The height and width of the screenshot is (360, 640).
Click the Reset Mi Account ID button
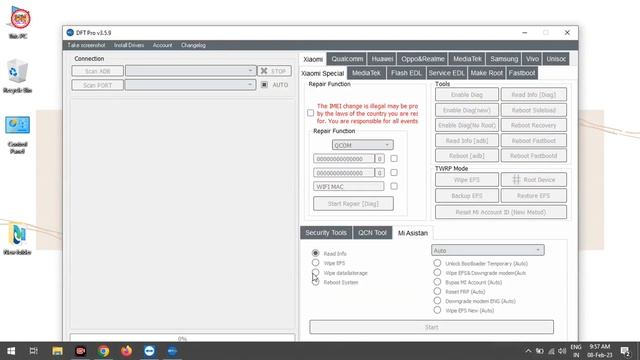501,212
